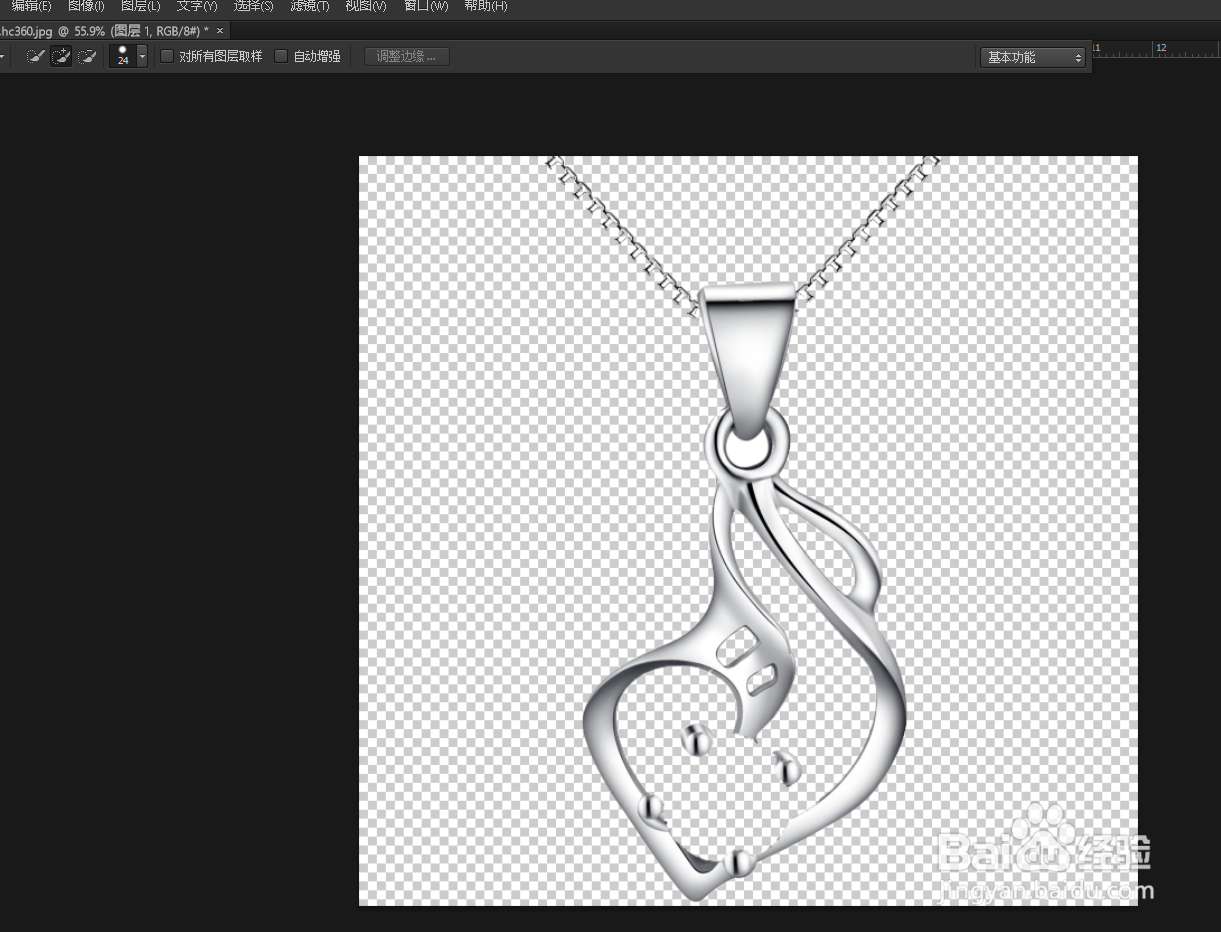Open the 编辑(E) menu

click(31, 6)
